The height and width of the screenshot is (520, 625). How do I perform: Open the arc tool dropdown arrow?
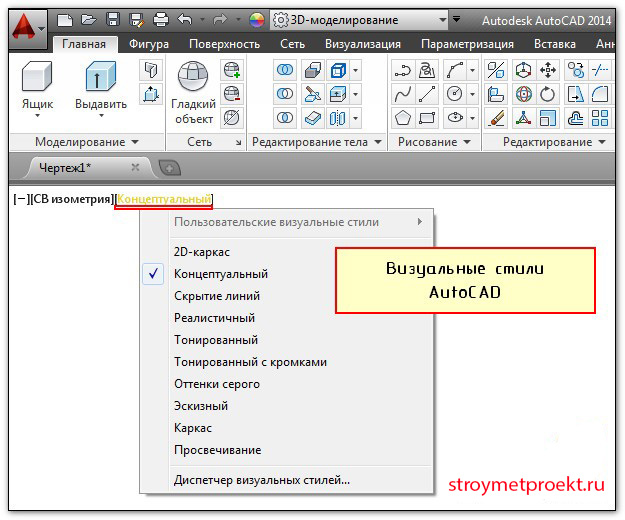[472, 71]
